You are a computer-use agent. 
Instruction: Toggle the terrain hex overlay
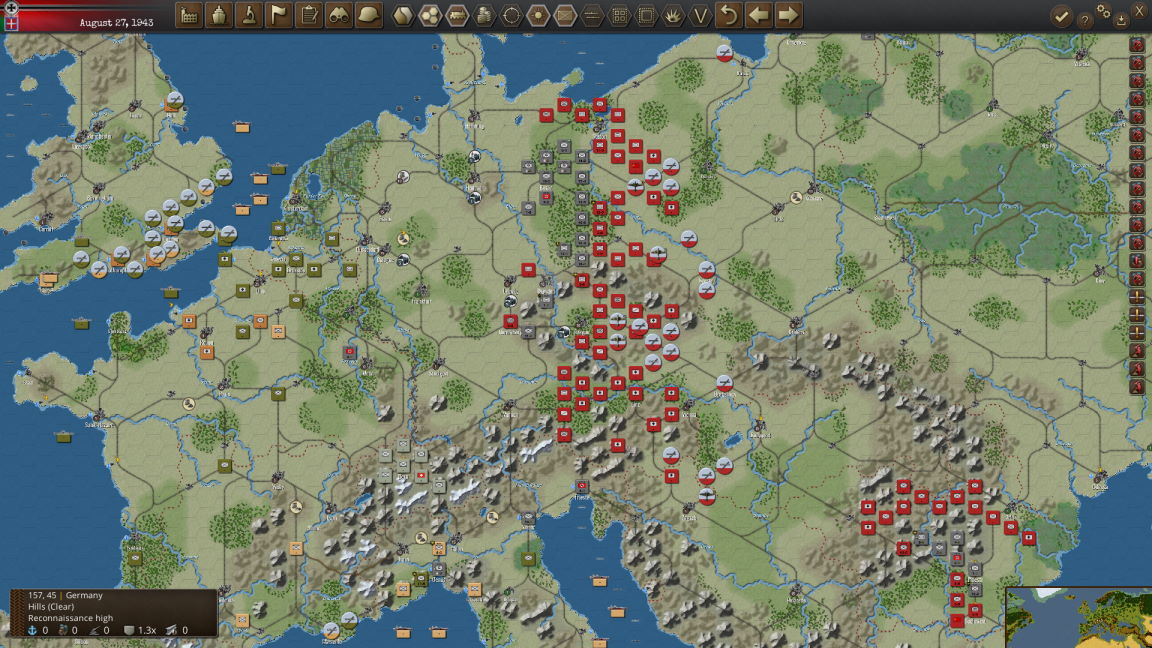click(403, 15)
